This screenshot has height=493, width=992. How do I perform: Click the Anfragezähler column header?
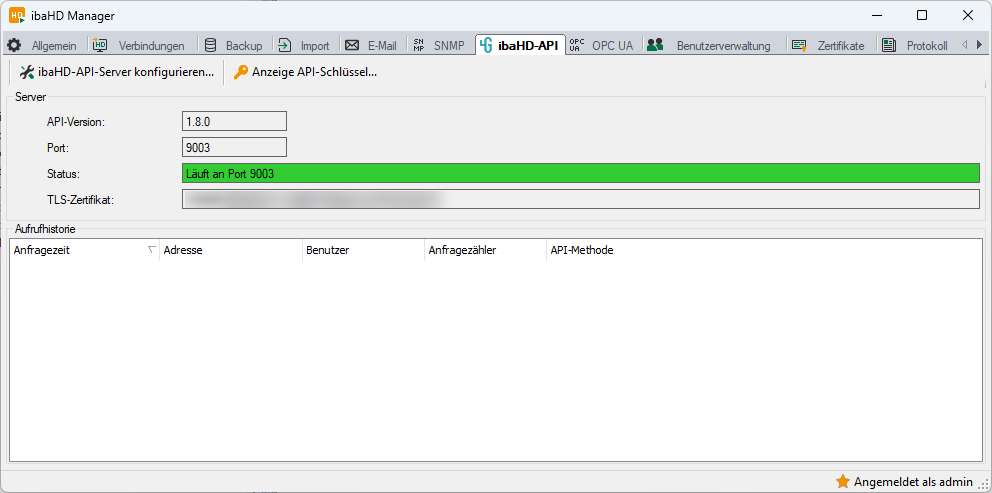tap(485, 250)
